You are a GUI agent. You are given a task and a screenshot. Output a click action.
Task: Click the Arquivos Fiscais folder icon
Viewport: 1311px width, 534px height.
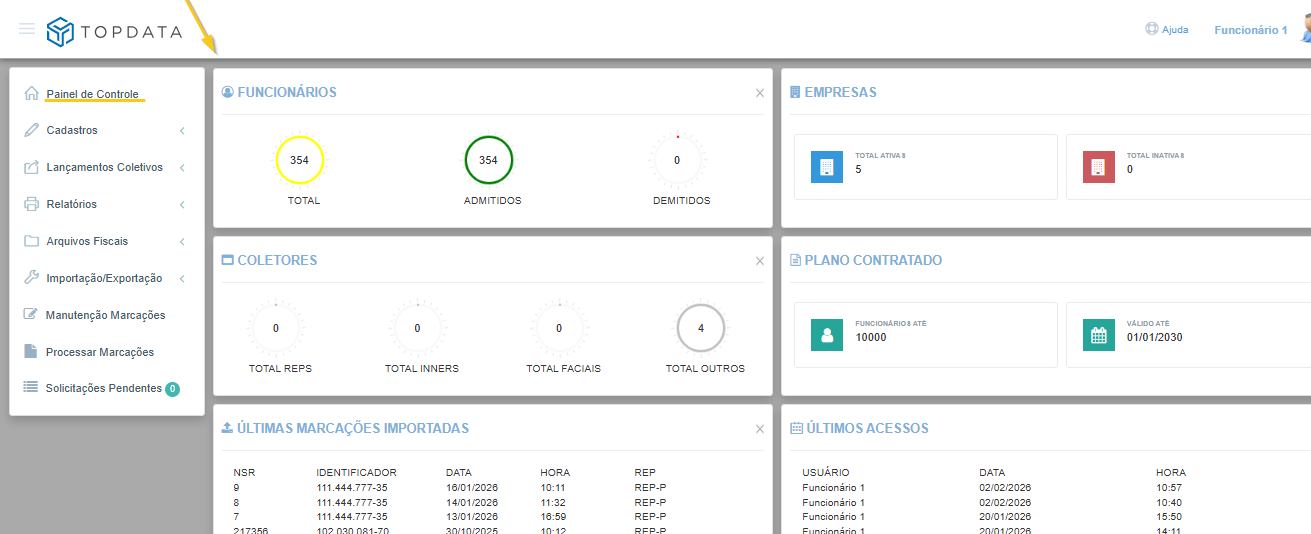point(31,241)
